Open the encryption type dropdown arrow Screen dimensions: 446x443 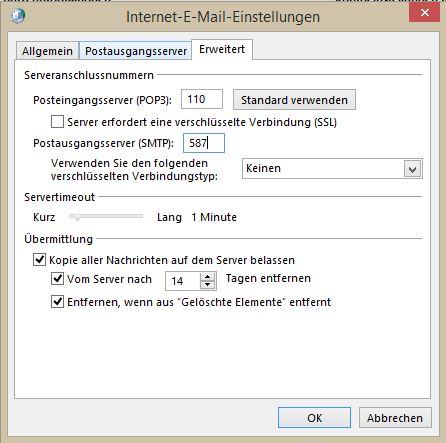coord(413,169)
